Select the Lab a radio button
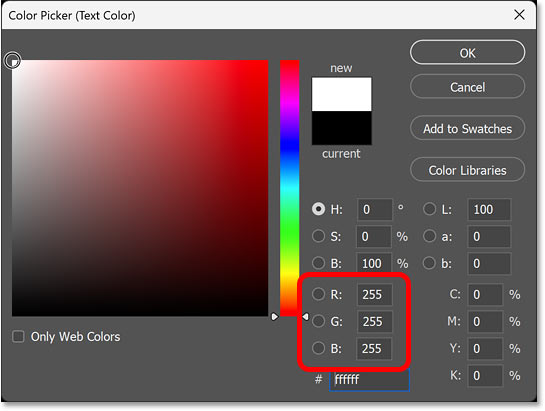545x411 pixels. pos(429,236)
